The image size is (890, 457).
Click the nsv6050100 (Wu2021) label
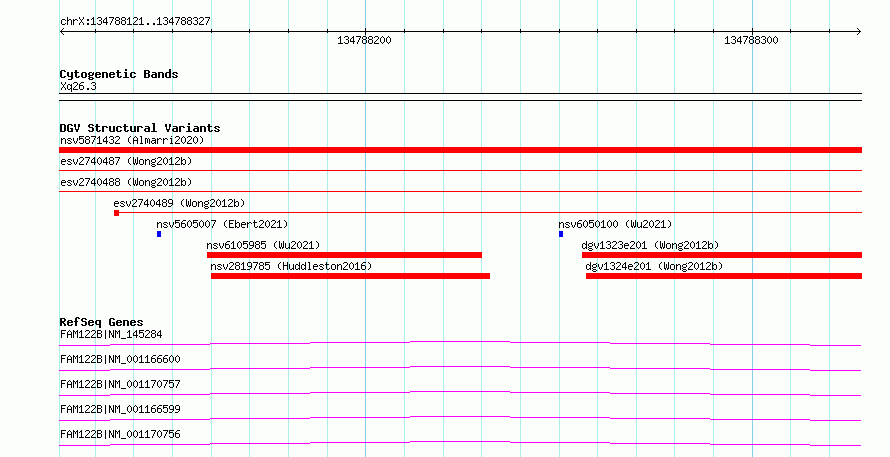coord(615,224)
